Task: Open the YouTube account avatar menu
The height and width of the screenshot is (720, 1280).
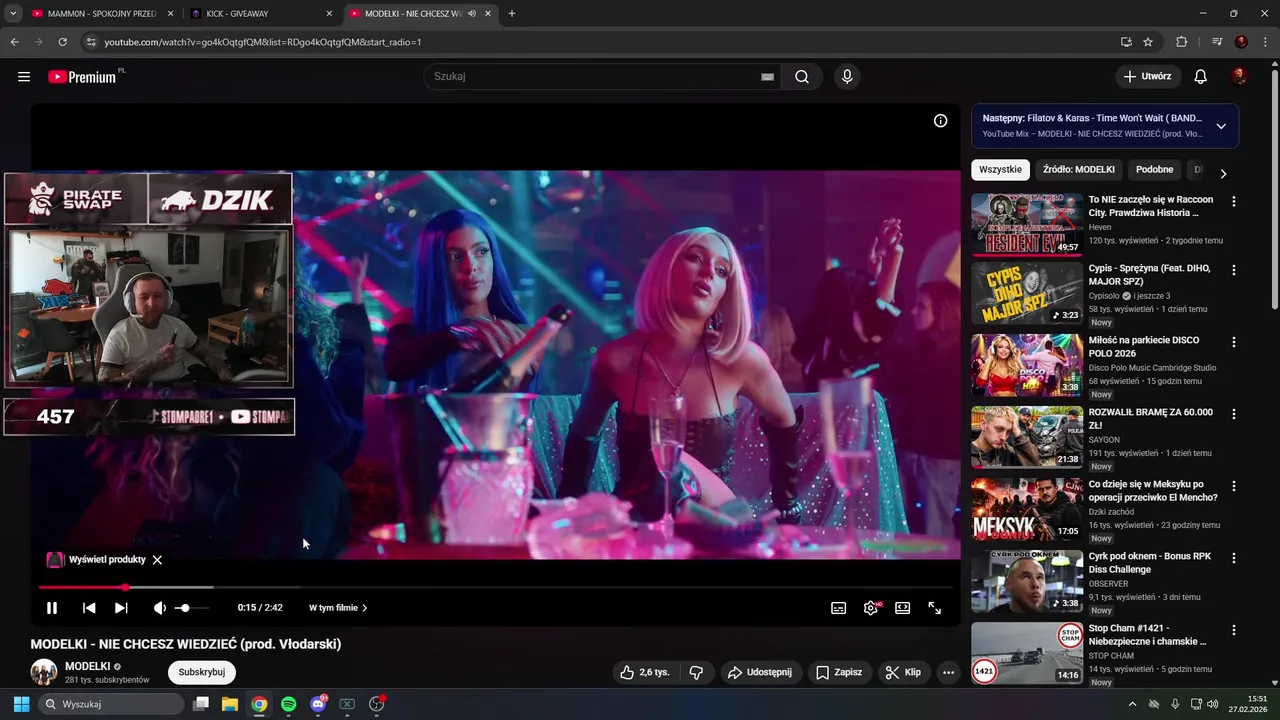Action: point(1239,77)
